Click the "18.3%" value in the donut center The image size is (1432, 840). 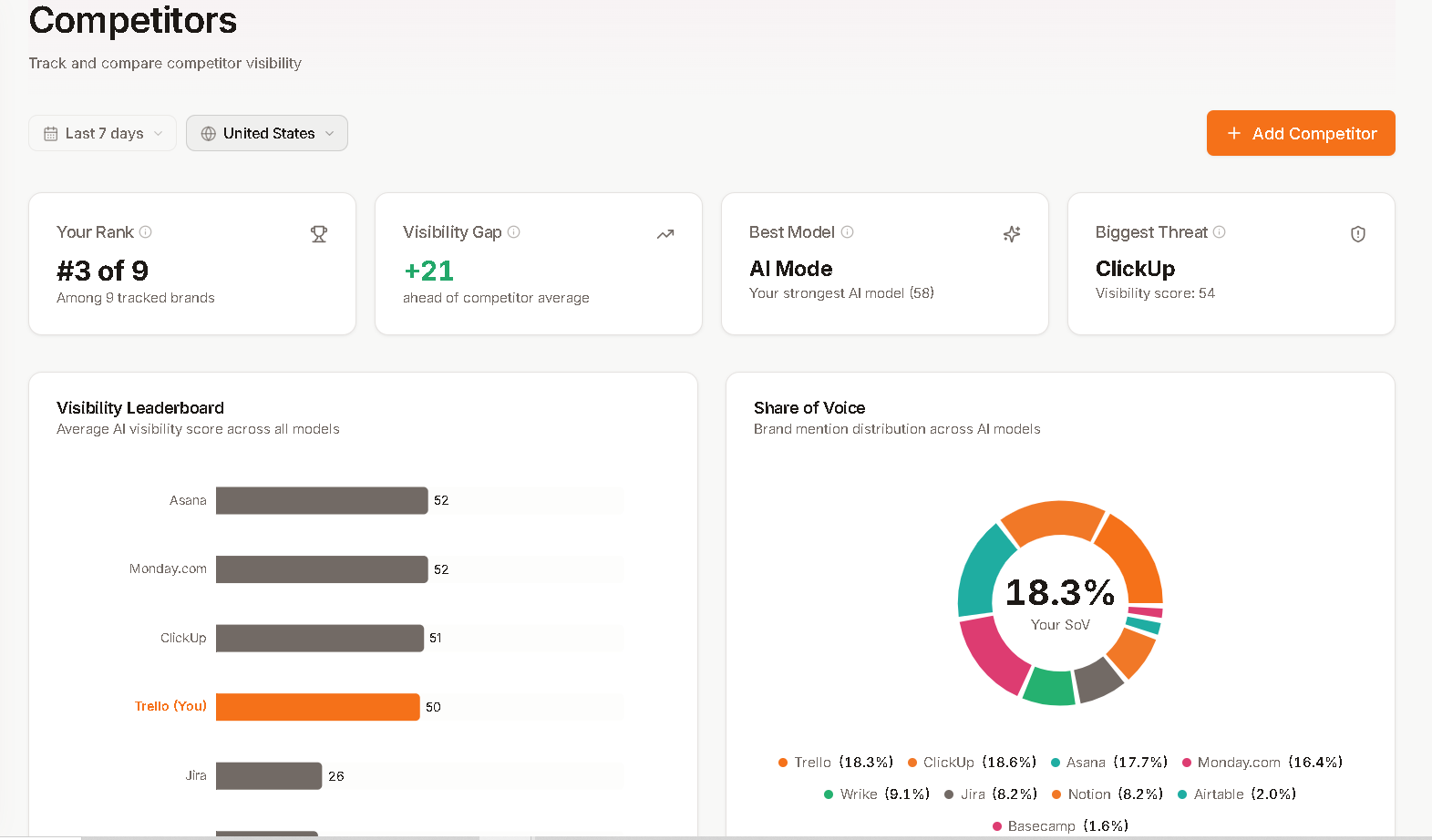pos(1060,592)
